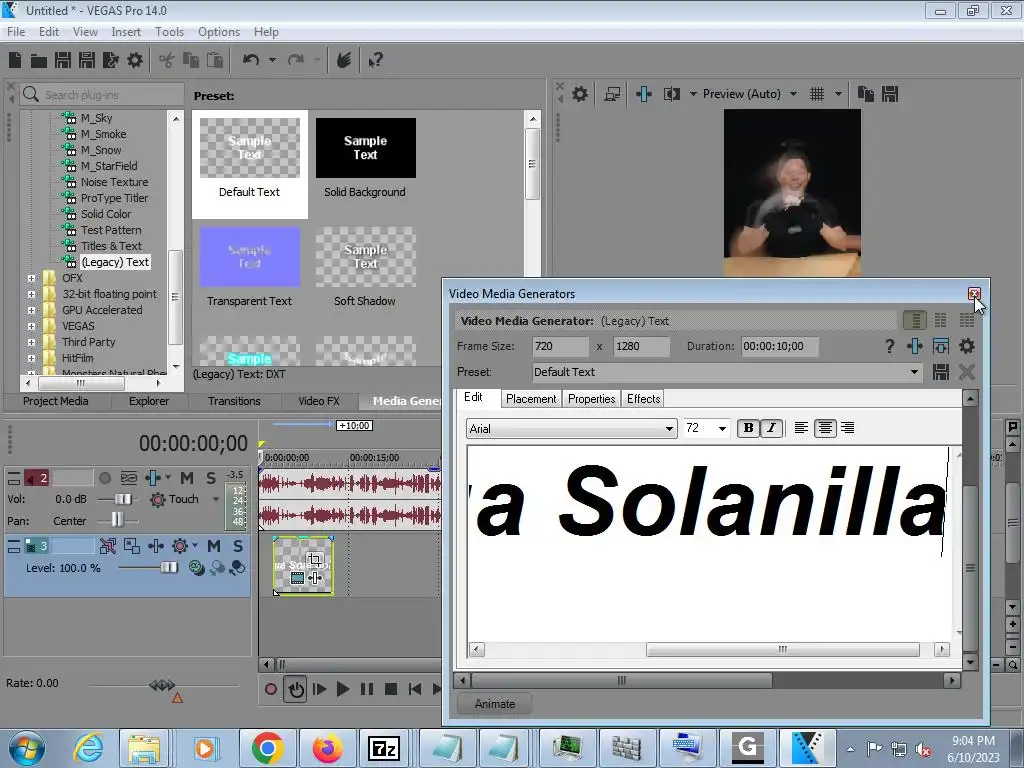
Task: Toggle the loop playback button
Action: click(296, 689)
